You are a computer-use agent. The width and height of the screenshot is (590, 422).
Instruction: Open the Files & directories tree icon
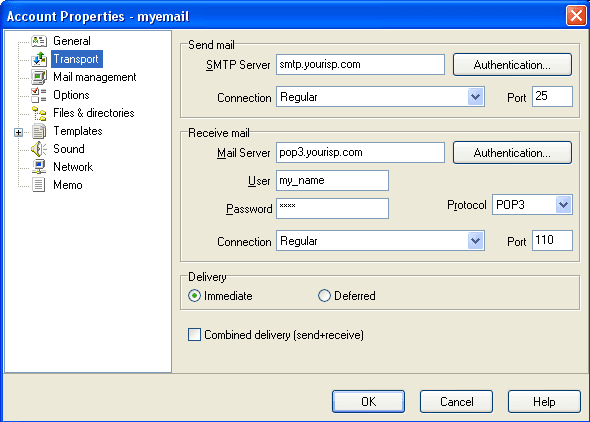(x=39, y=113)
